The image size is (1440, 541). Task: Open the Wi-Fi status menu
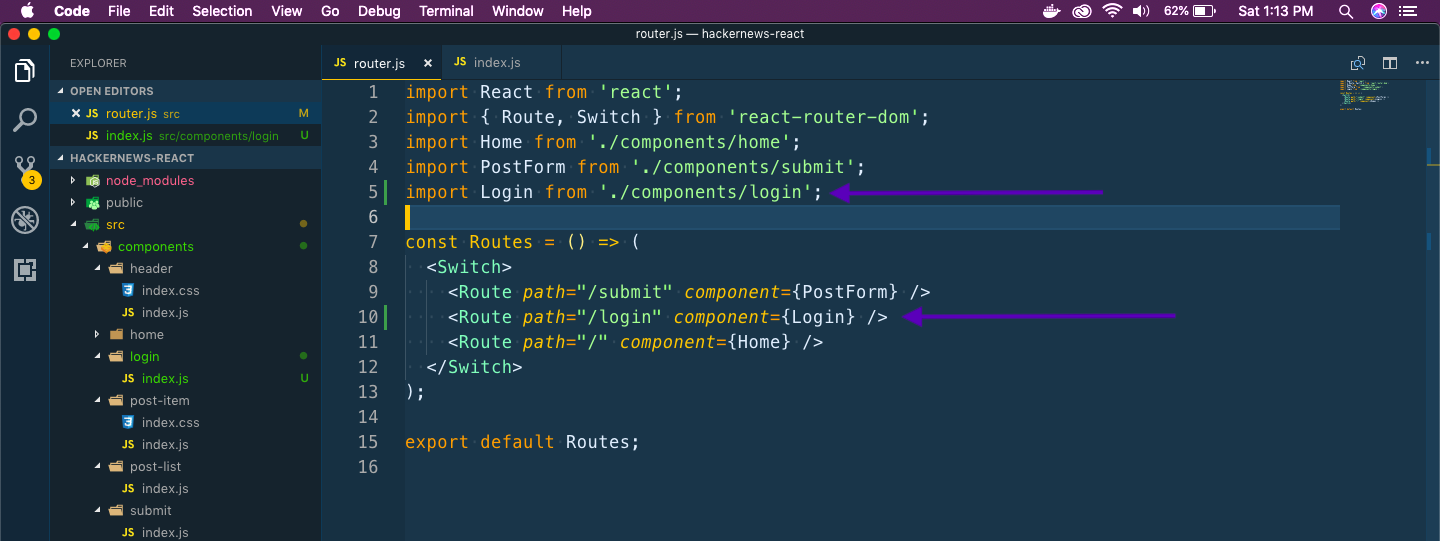pyautogui.click(x=1112, y=11)
